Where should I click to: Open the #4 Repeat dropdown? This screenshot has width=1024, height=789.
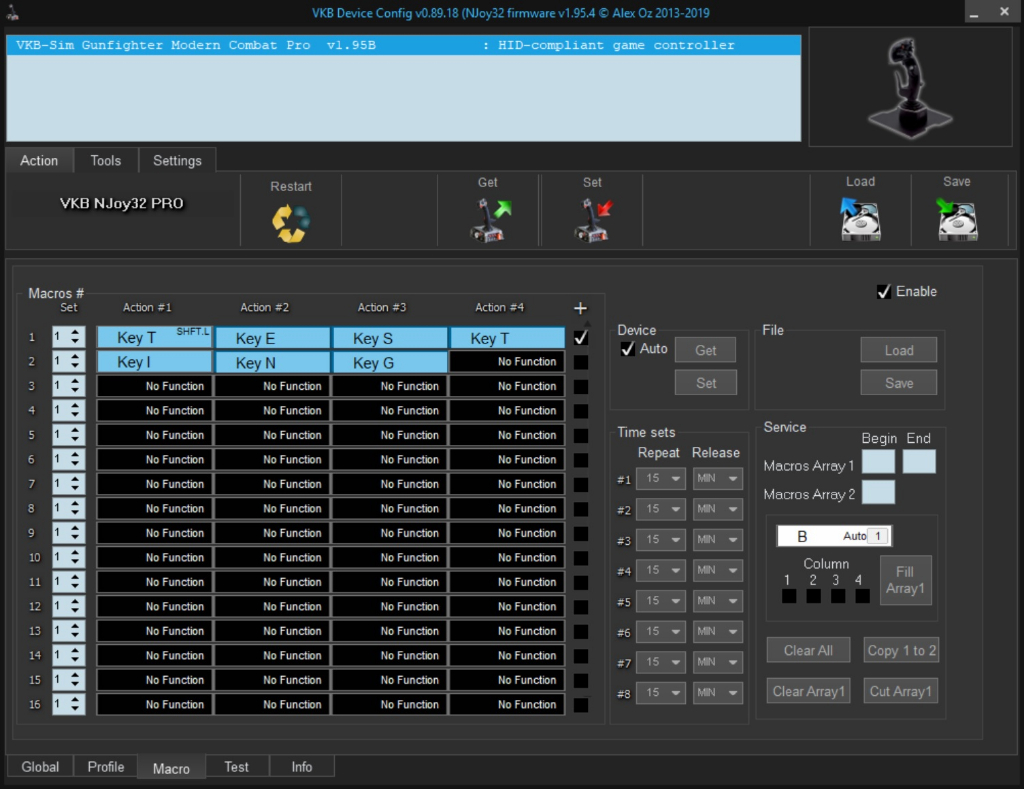[x=661, y=571]
